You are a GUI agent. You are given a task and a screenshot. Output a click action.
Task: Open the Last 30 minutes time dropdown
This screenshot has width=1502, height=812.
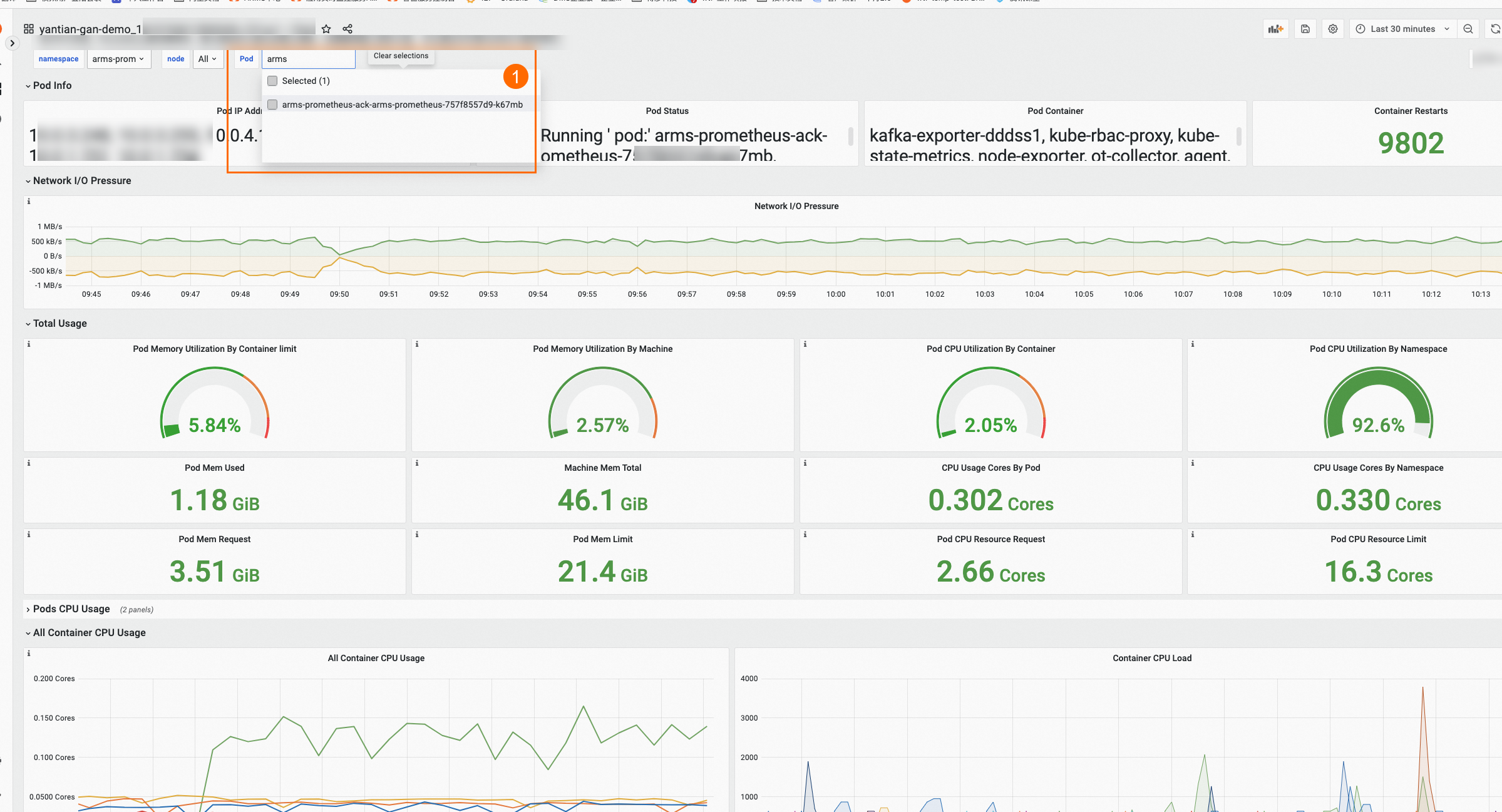(x=1402, y=29)
